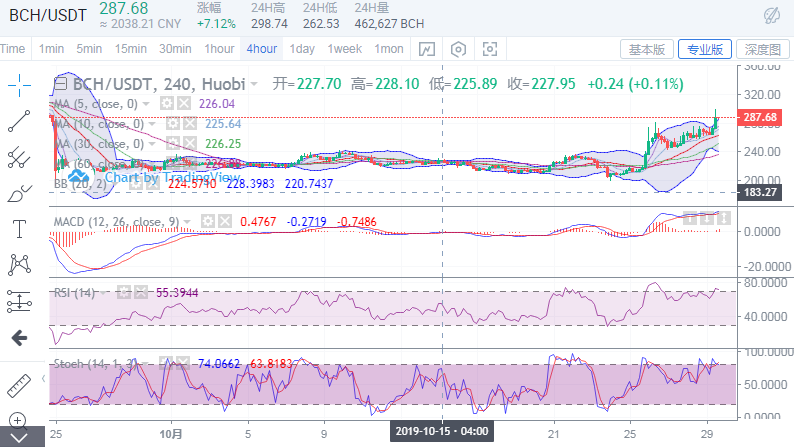
Task: Open 深度图 depth chart
Action: coord(763,49)
